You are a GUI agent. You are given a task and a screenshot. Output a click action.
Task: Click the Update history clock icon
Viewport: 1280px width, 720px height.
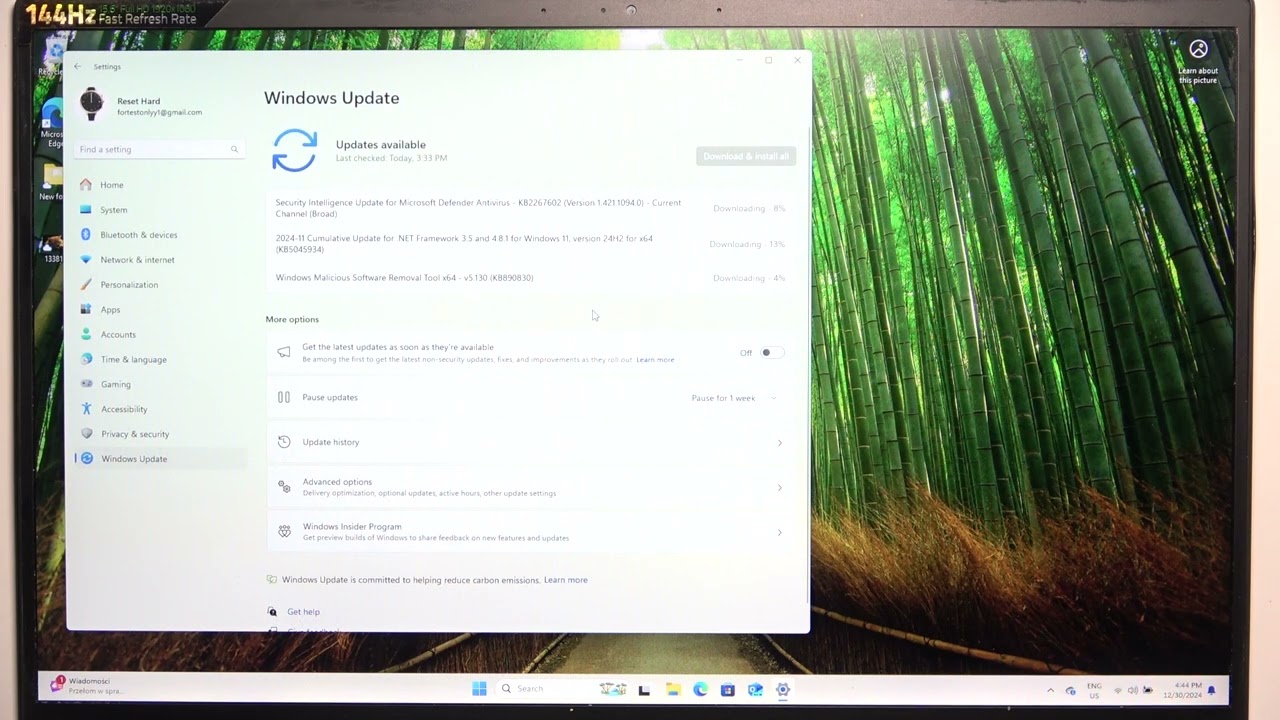(x=284, y=442)
